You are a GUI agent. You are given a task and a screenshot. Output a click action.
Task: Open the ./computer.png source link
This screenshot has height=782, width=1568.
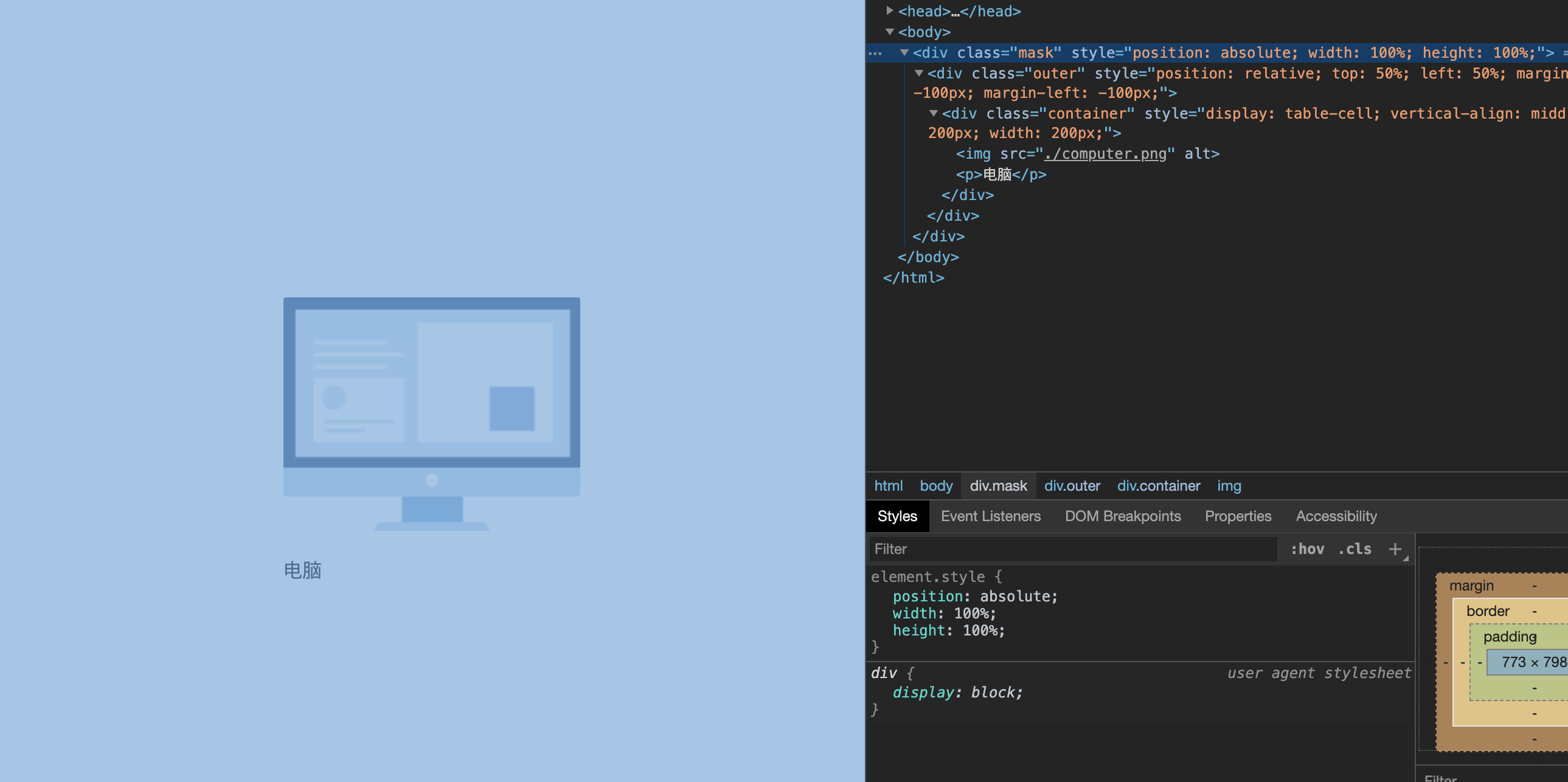(1105, 154)
